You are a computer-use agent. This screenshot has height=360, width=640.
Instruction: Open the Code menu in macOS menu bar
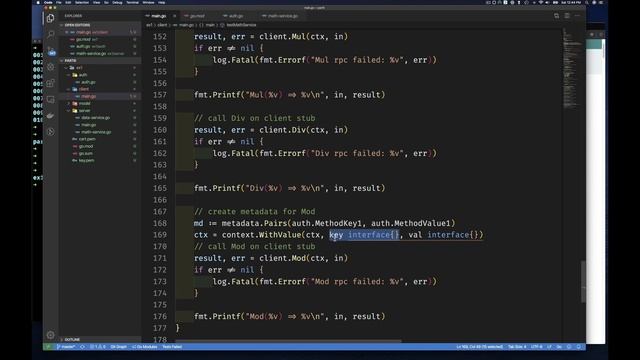pyautogui.click(x=48, y=2)
